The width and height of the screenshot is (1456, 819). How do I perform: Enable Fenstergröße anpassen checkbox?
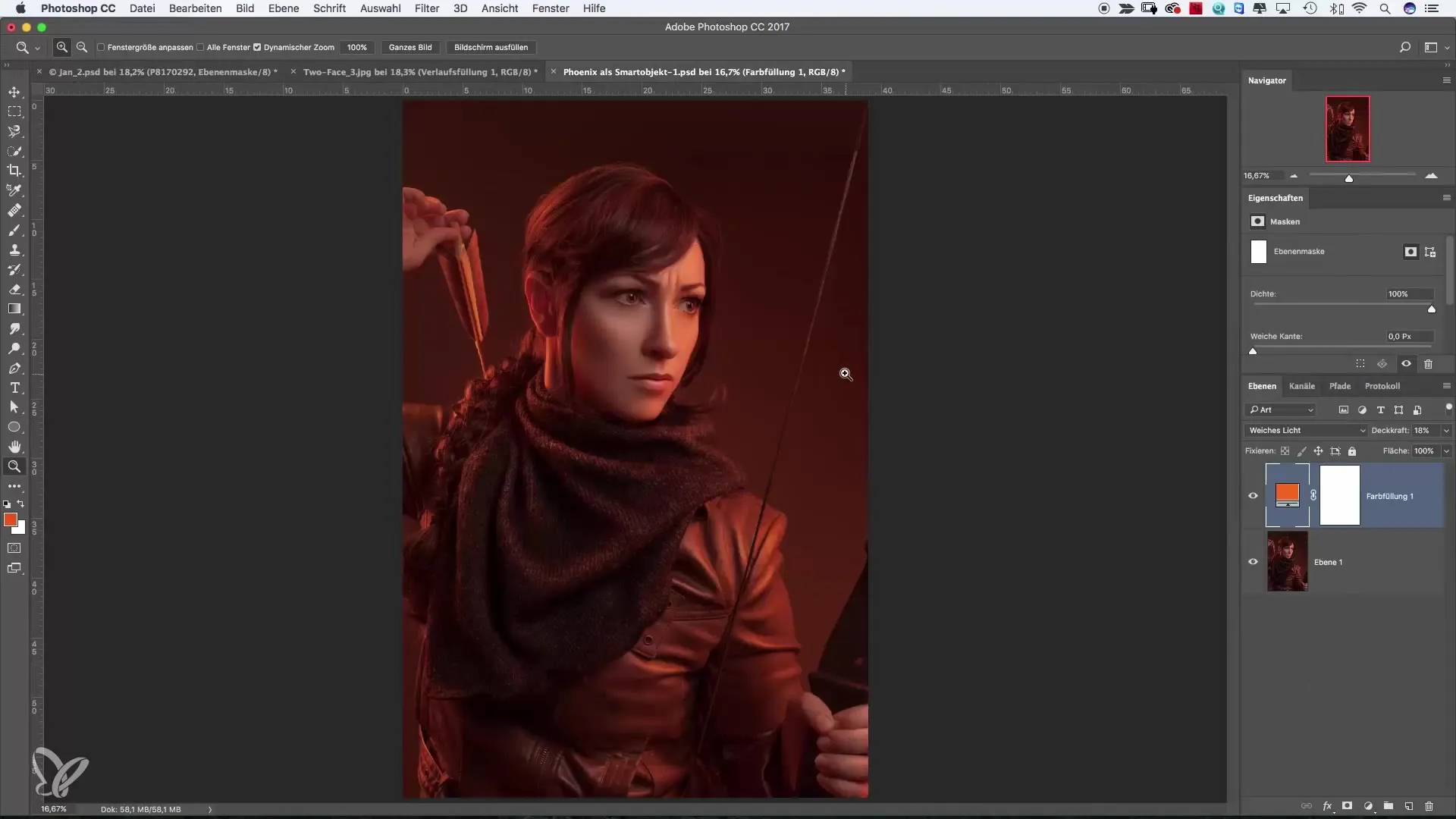101,47
